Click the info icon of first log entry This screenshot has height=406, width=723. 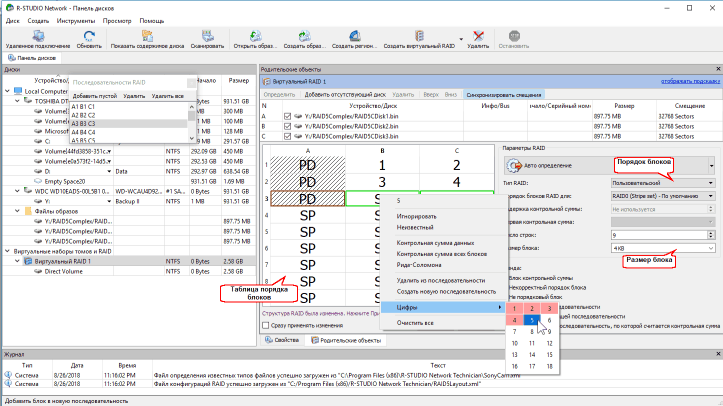tap(8, 375)
